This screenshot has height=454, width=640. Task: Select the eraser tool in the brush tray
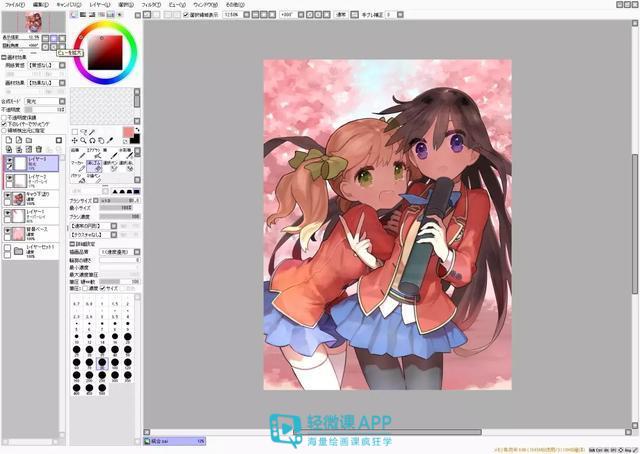click(x=94, y=166)
